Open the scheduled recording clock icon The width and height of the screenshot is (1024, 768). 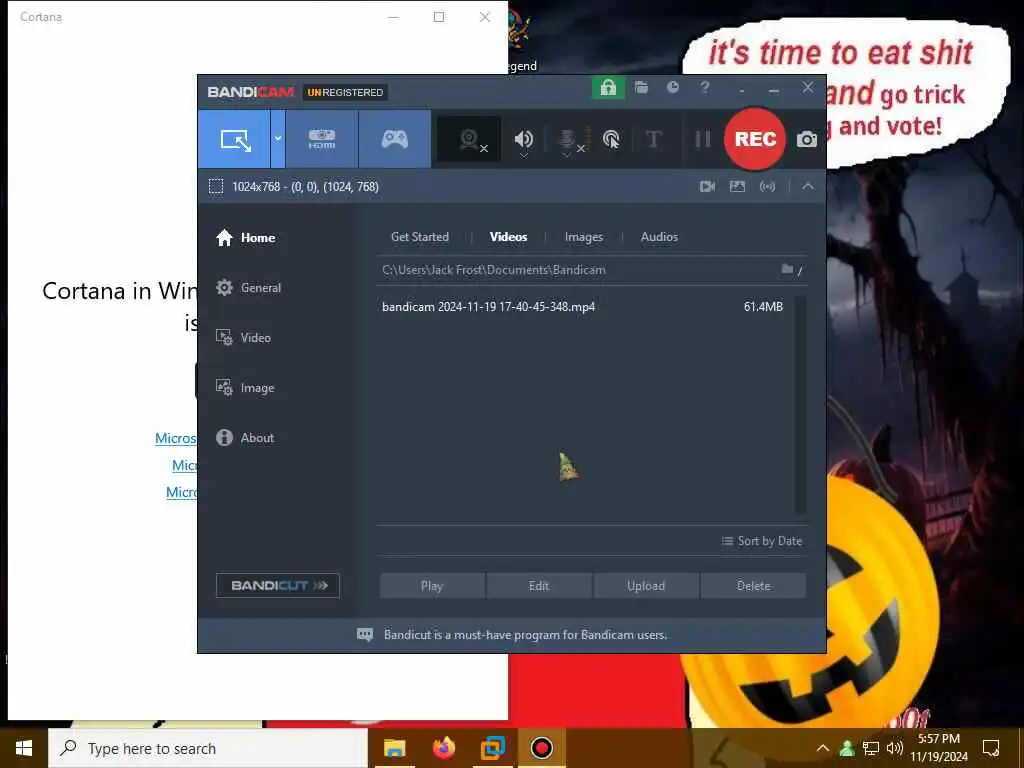(673, 88)
